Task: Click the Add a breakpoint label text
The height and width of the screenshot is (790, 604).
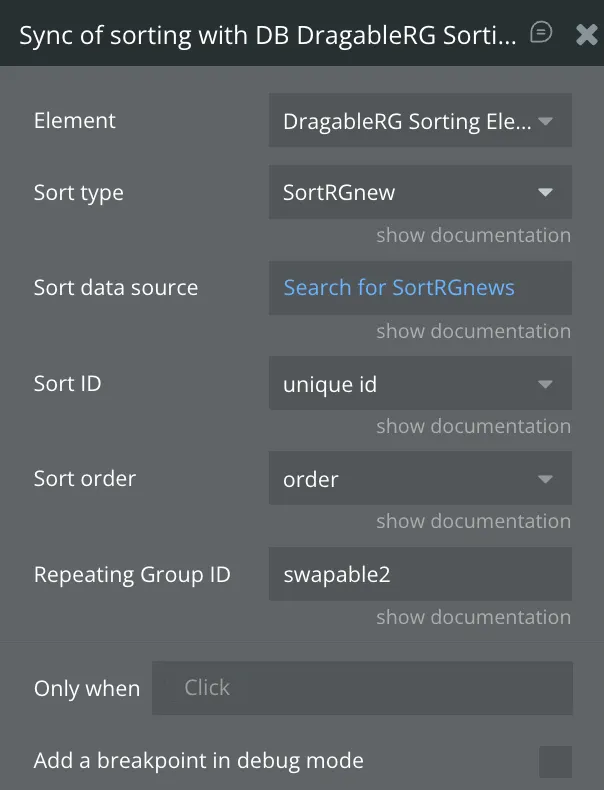Action: coord(199,761)
